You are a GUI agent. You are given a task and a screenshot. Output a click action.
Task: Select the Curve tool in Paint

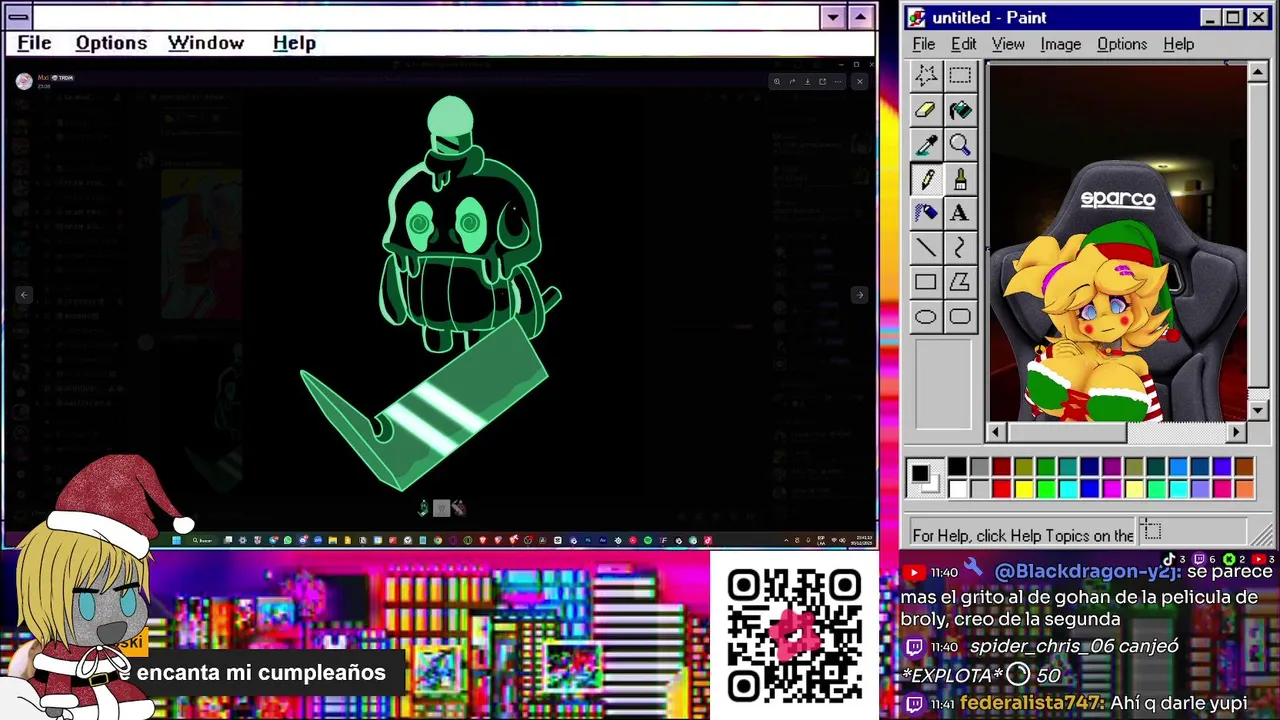[x=960, y=247]
